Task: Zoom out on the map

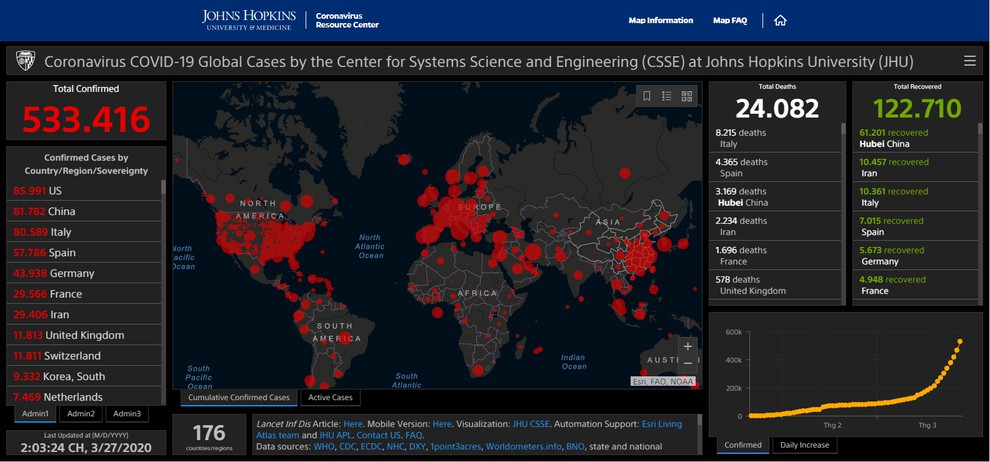Action: click(x=687, y=363)
